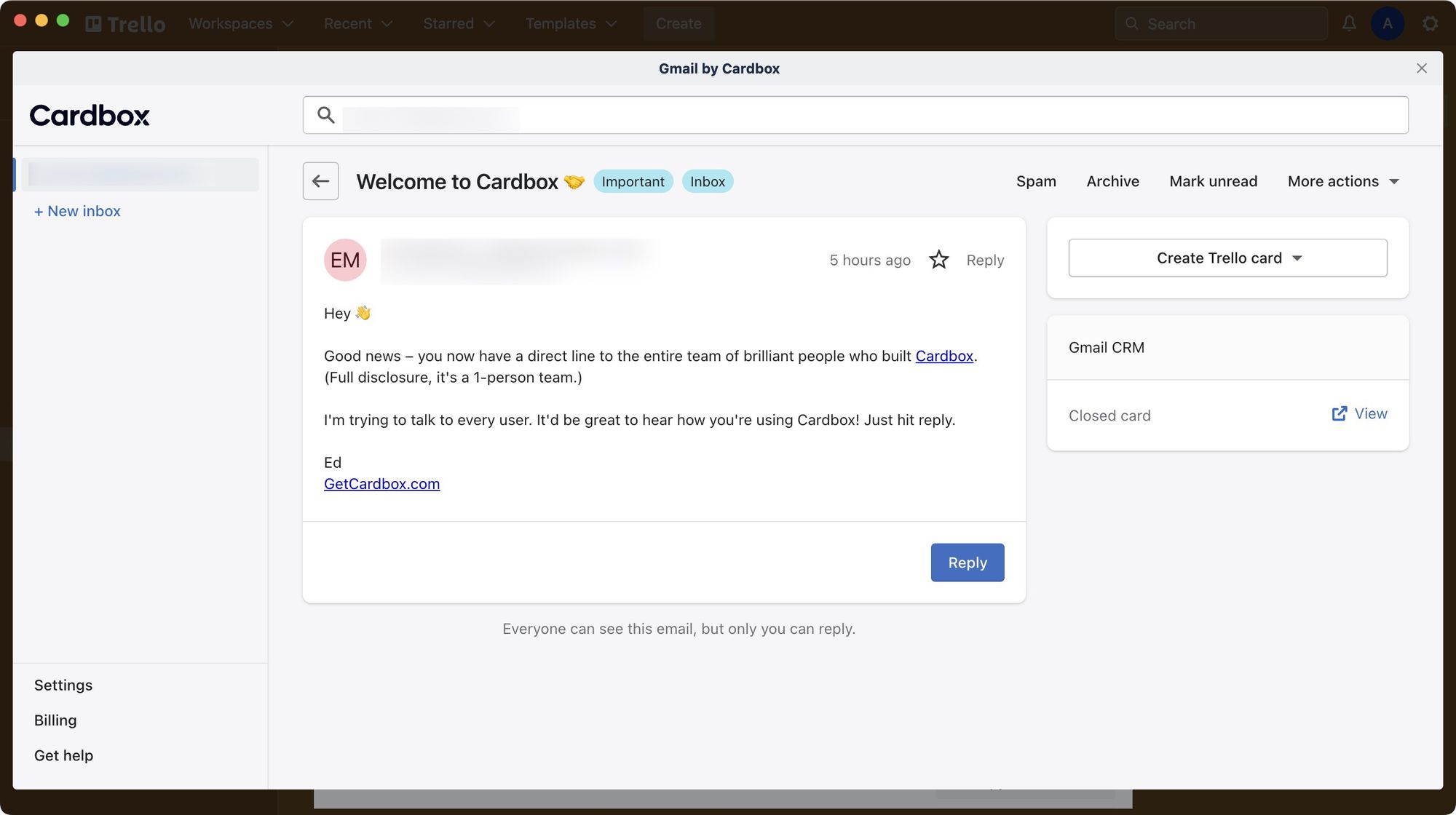Click the search magnifier icon
This screenshot has width=1456, height=815.
(x=326, y=115)
